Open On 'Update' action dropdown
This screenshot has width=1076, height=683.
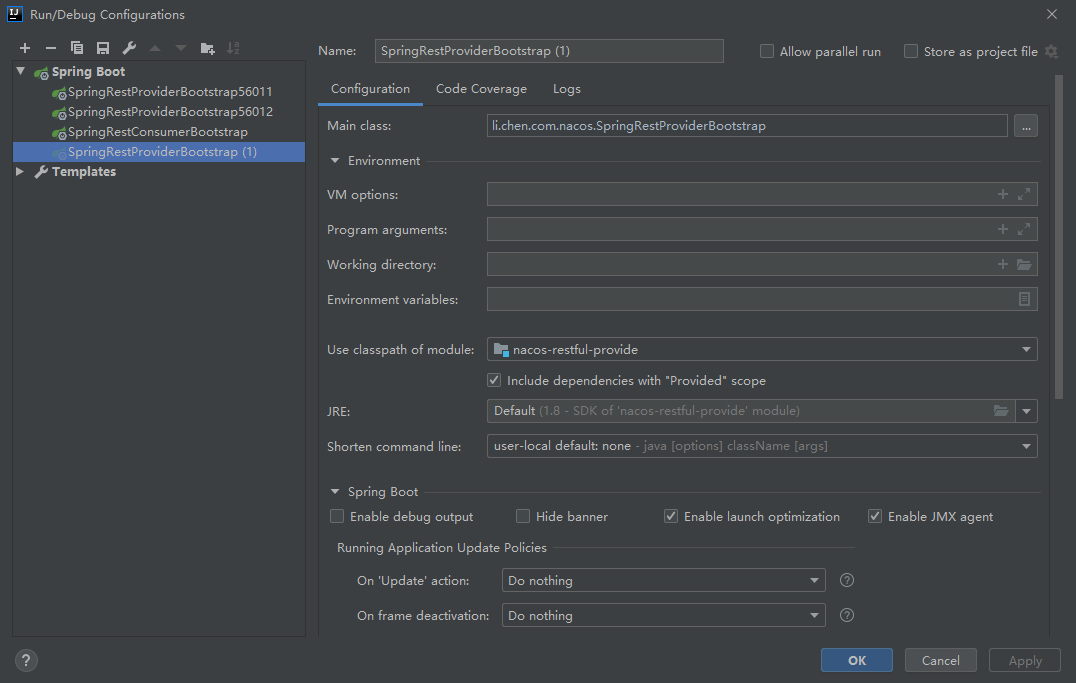pos(664,581)
